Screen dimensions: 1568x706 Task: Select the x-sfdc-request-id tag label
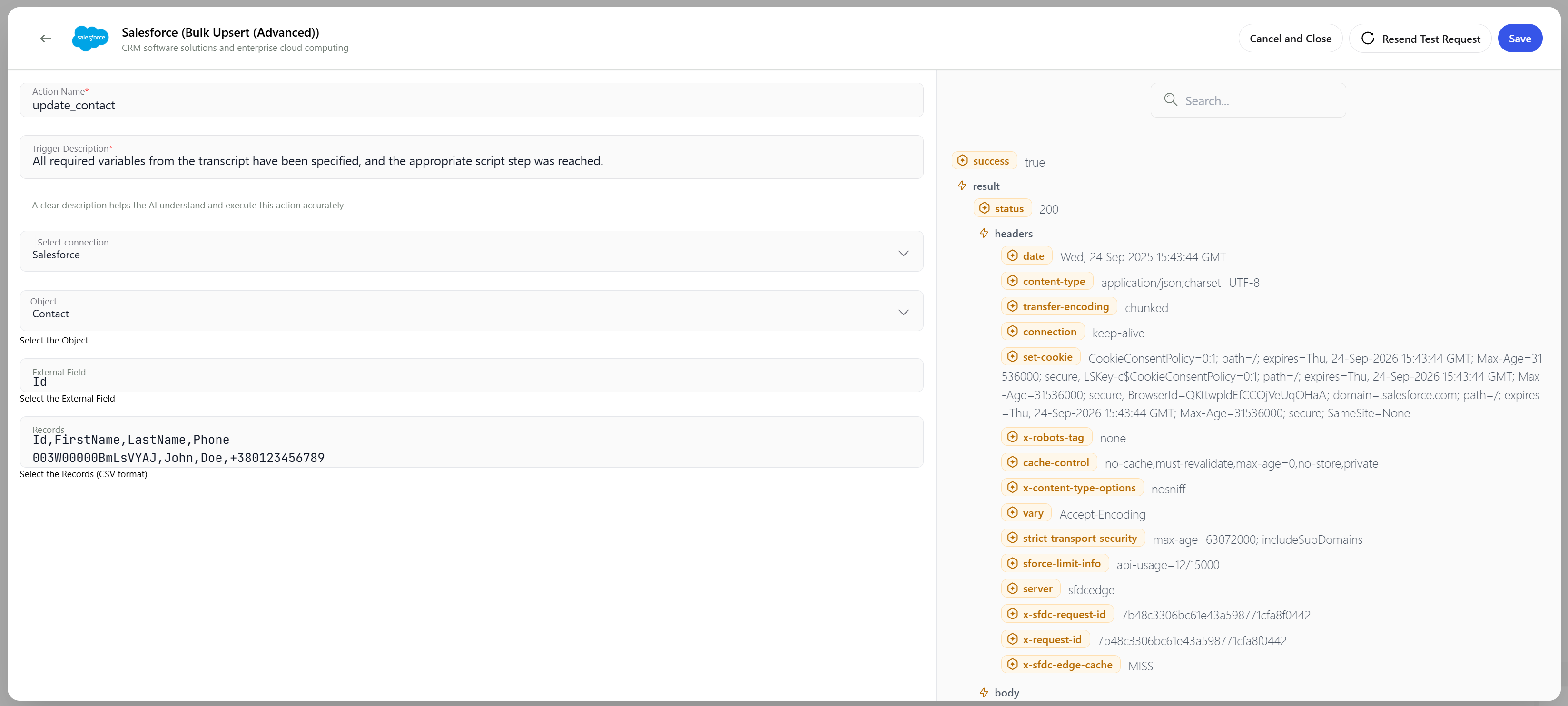pos(1064,614)
